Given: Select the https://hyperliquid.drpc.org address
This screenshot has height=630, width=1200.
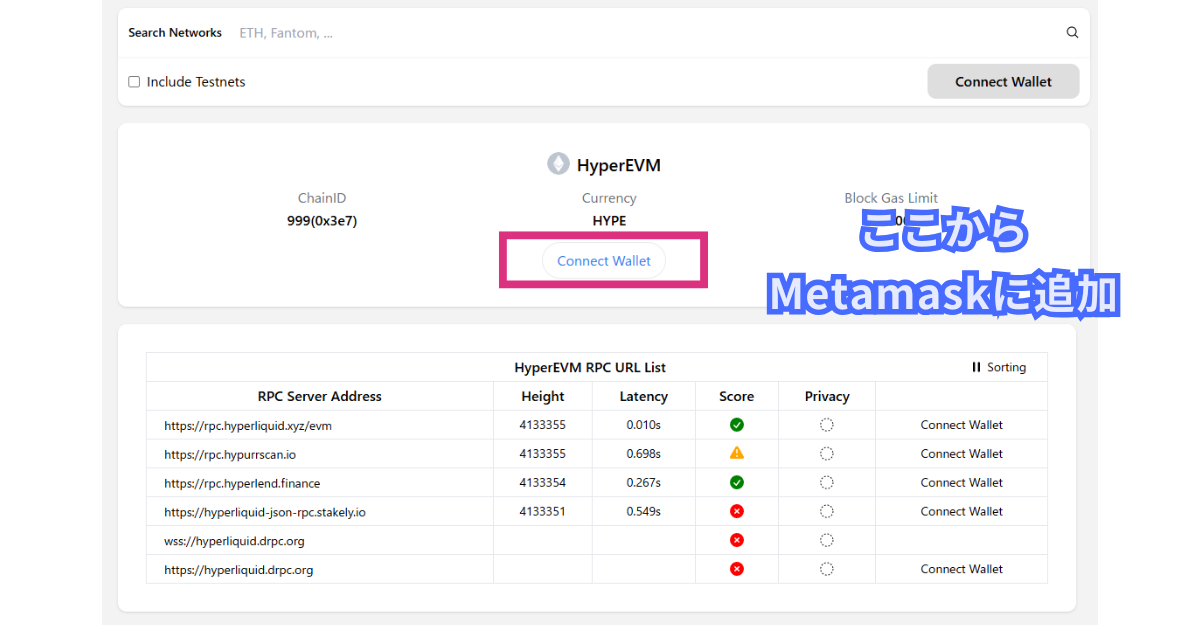Looking at the screenshot, I should 239,570.
